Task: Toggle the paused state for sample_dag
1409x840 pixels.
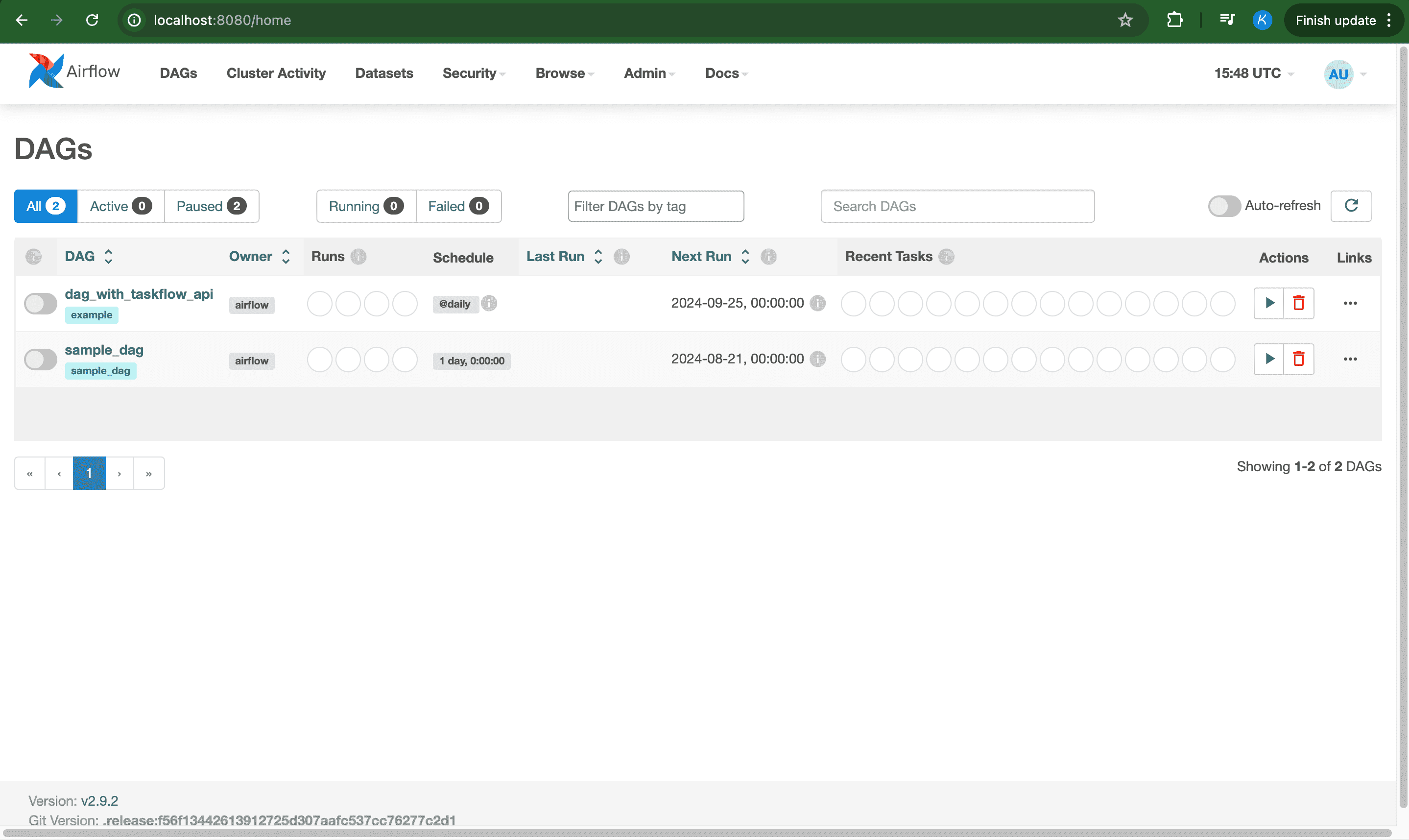Action: click(x=41, y=358)
